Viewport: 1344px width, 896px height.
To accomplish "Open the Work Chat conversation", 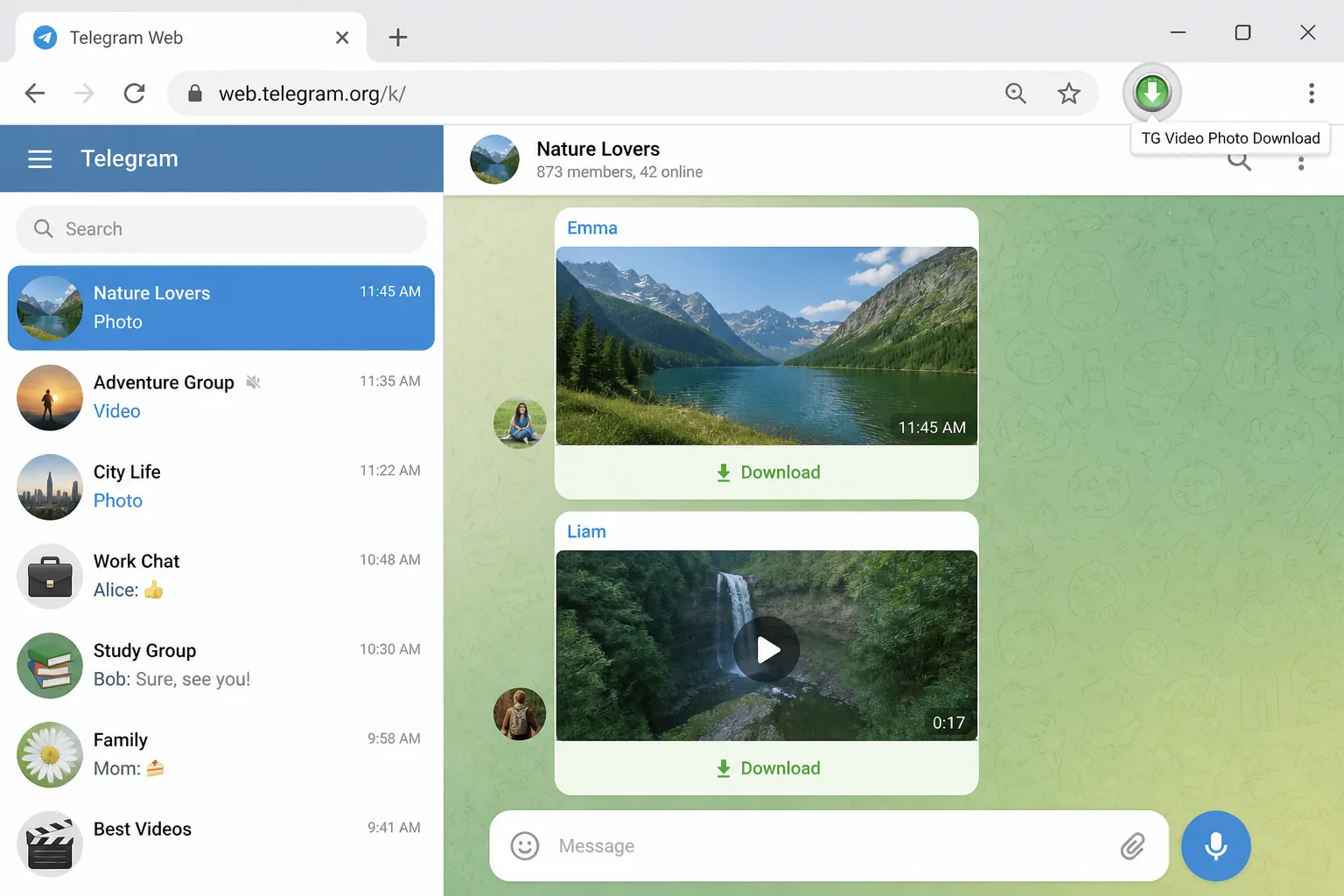I will (221, 576).
